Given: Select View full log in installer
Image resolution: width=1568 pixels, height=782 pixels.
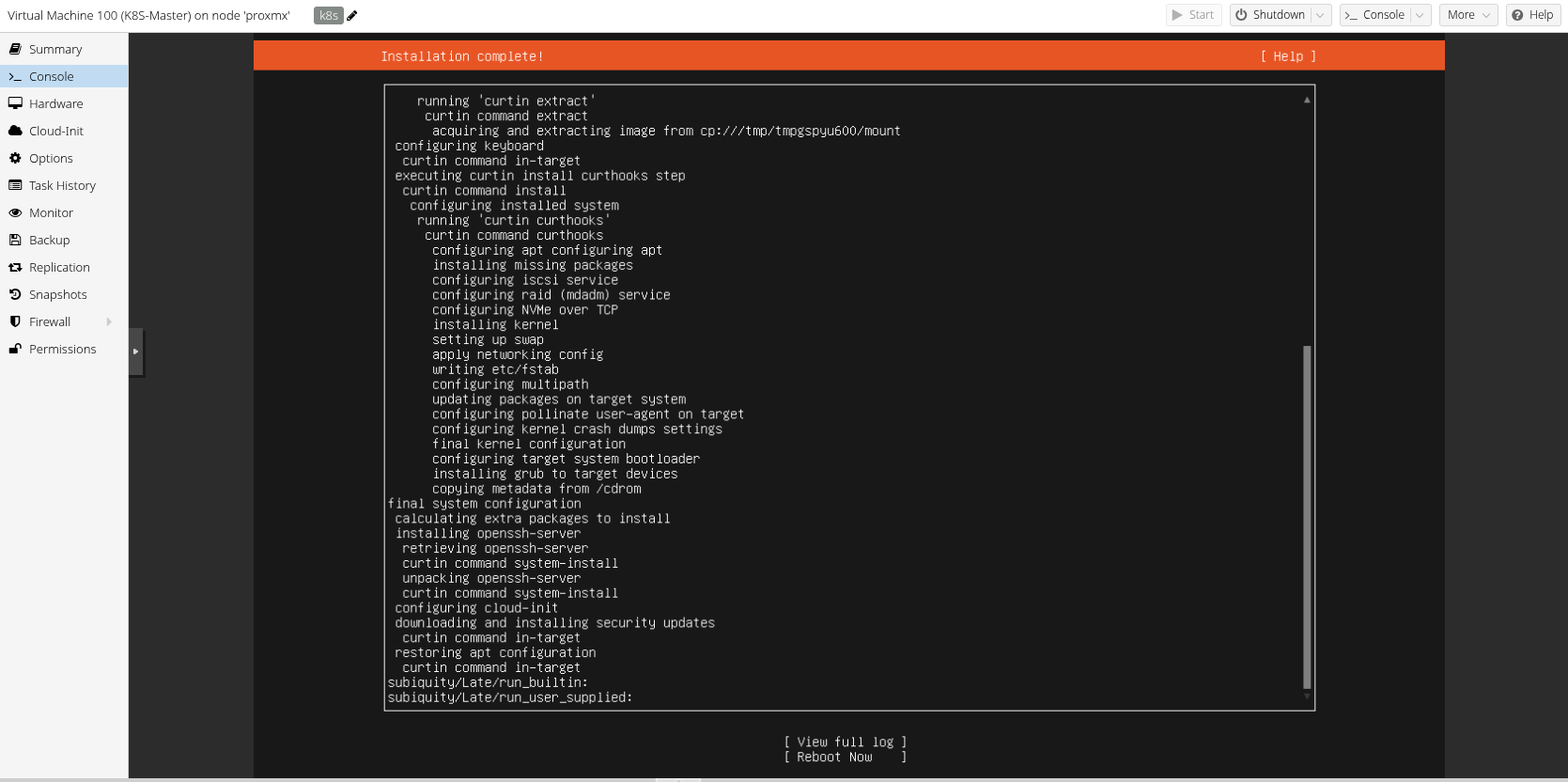Looking at the screenshot, I should click(x=845, y=742).
